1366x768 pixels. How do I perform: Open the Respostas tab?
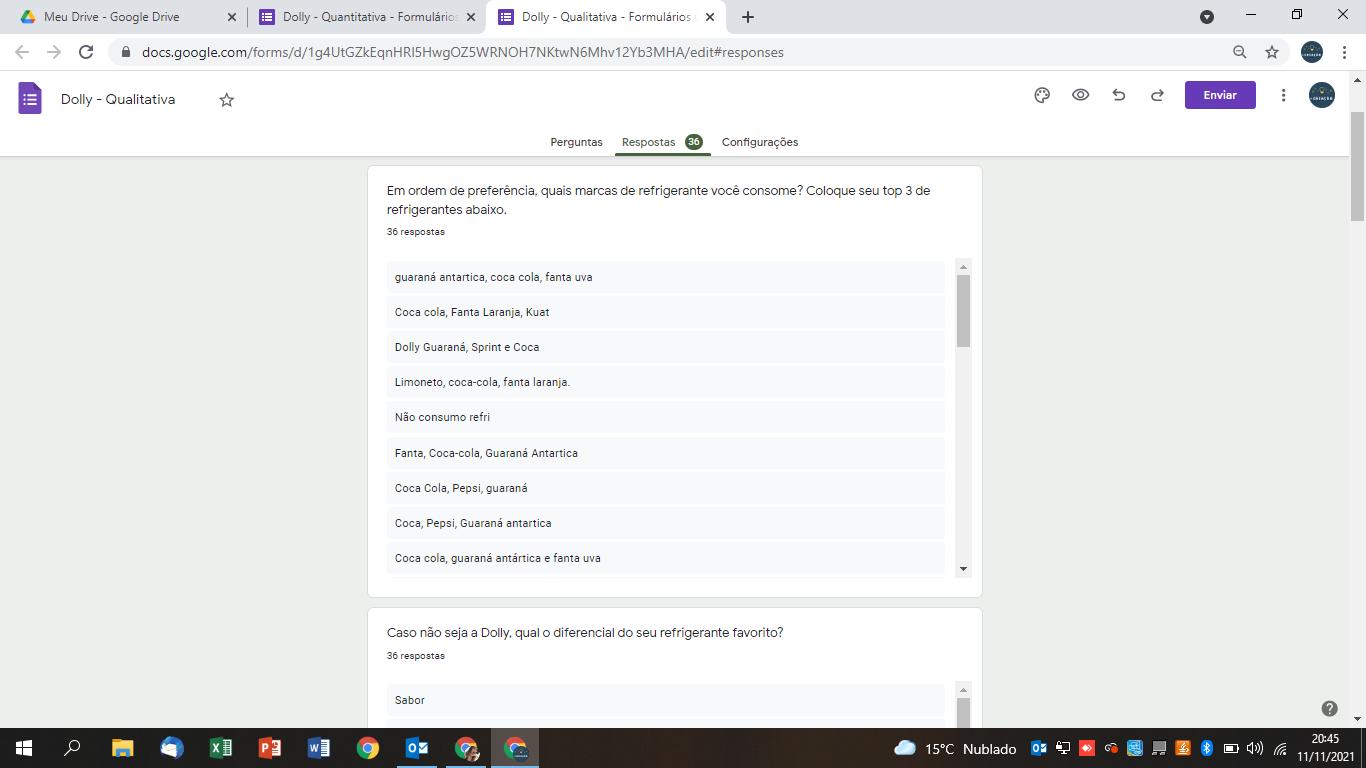tap(662, 142)
